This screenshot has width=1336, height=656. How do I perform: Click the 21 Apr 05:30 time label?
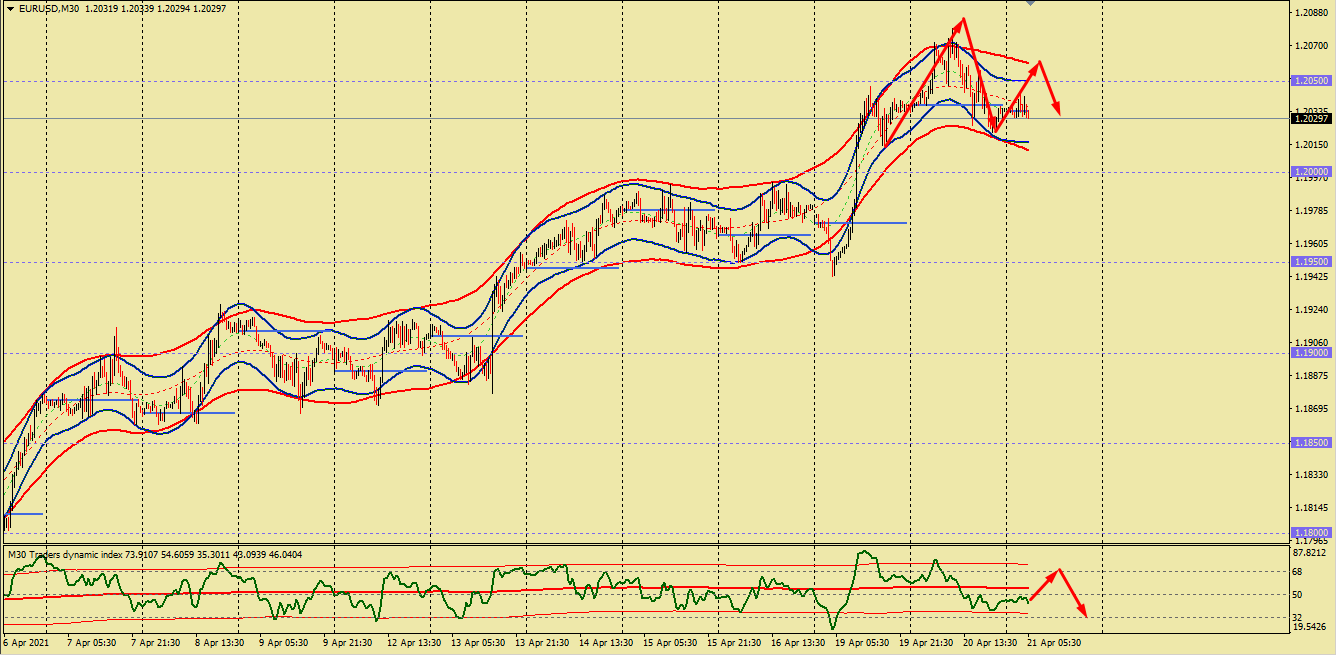1052,643
